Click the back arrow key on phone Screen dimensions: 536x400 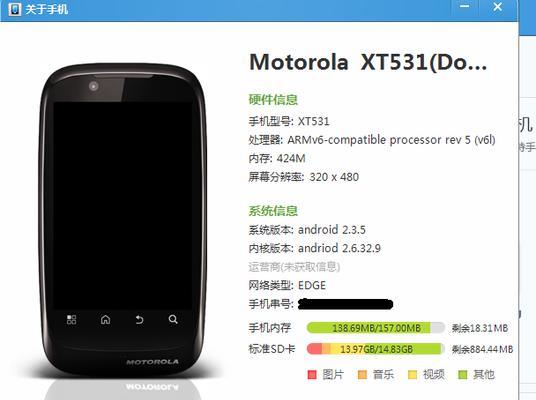(x=139, y=320)
